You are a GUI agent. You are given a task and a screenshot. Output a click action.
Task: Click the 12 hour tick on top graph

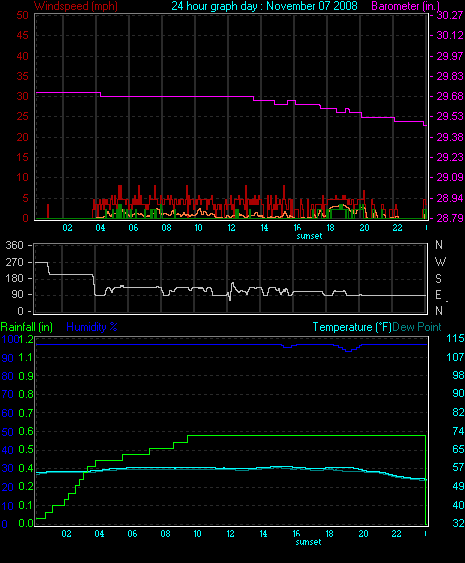click(231, 228)
